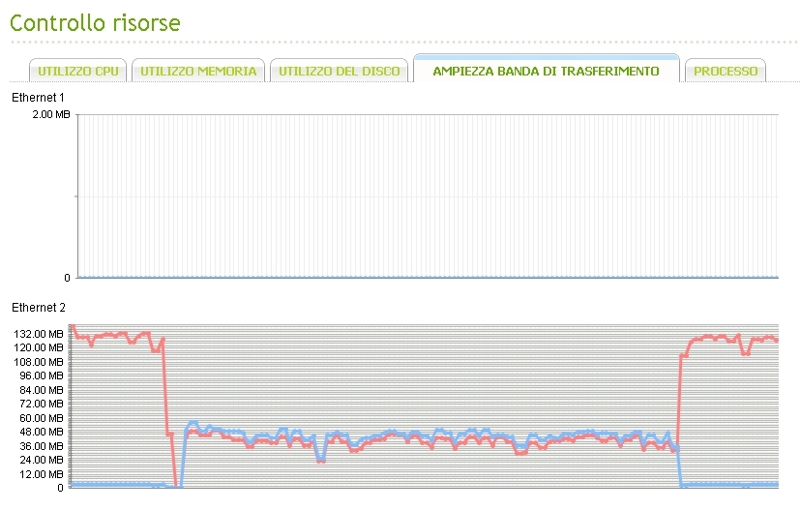Click the 60.00 MB axis label
This screenshot has height=511, width=800.
pyautogui.click(x=42, y=418)
